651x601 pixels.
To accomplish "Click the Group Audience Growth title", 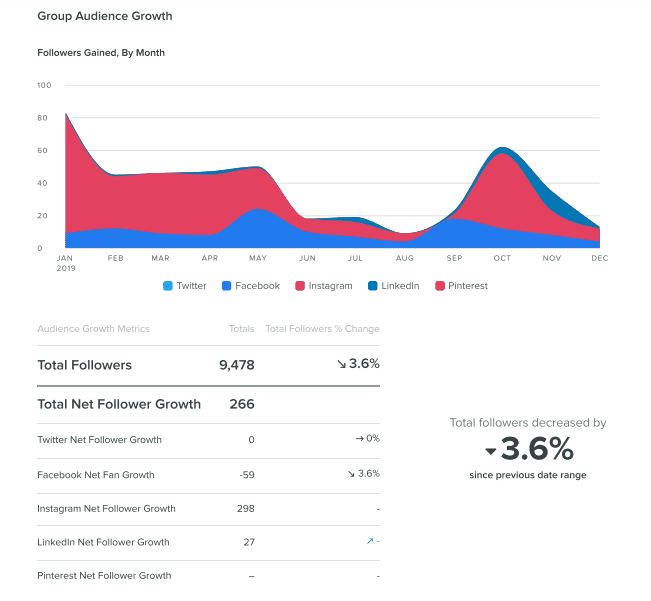I will (x=105, y=16).
